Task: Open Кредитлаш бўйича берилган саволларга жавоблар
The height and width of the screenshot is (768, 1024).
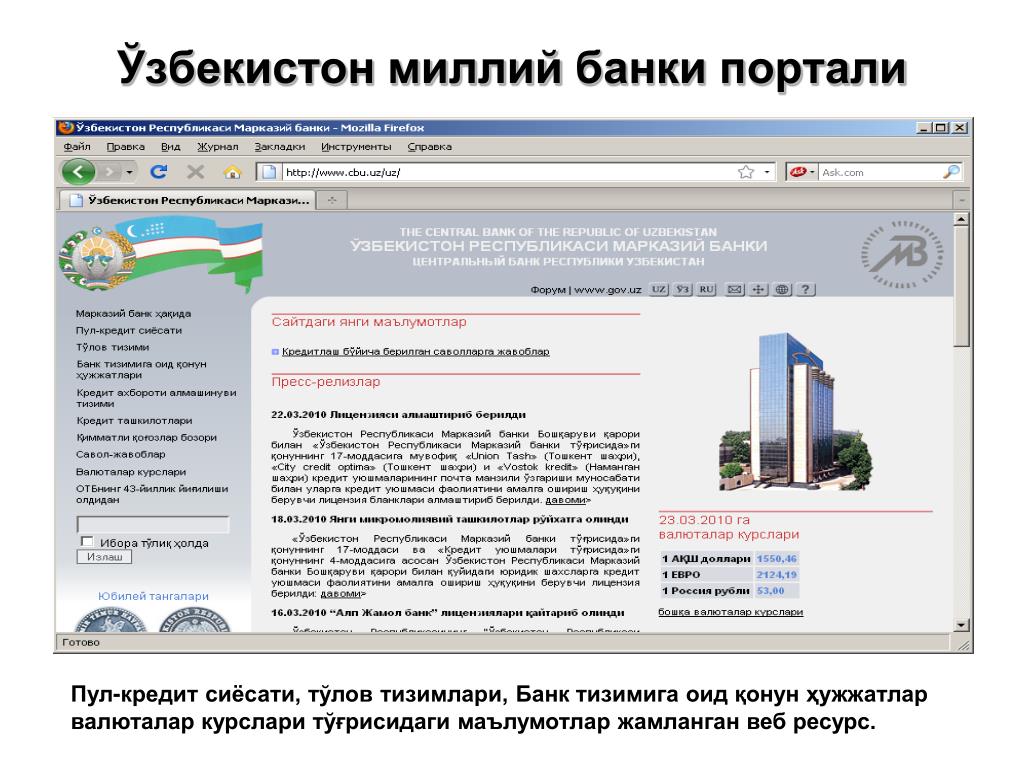Action: [x=415, y=352]
